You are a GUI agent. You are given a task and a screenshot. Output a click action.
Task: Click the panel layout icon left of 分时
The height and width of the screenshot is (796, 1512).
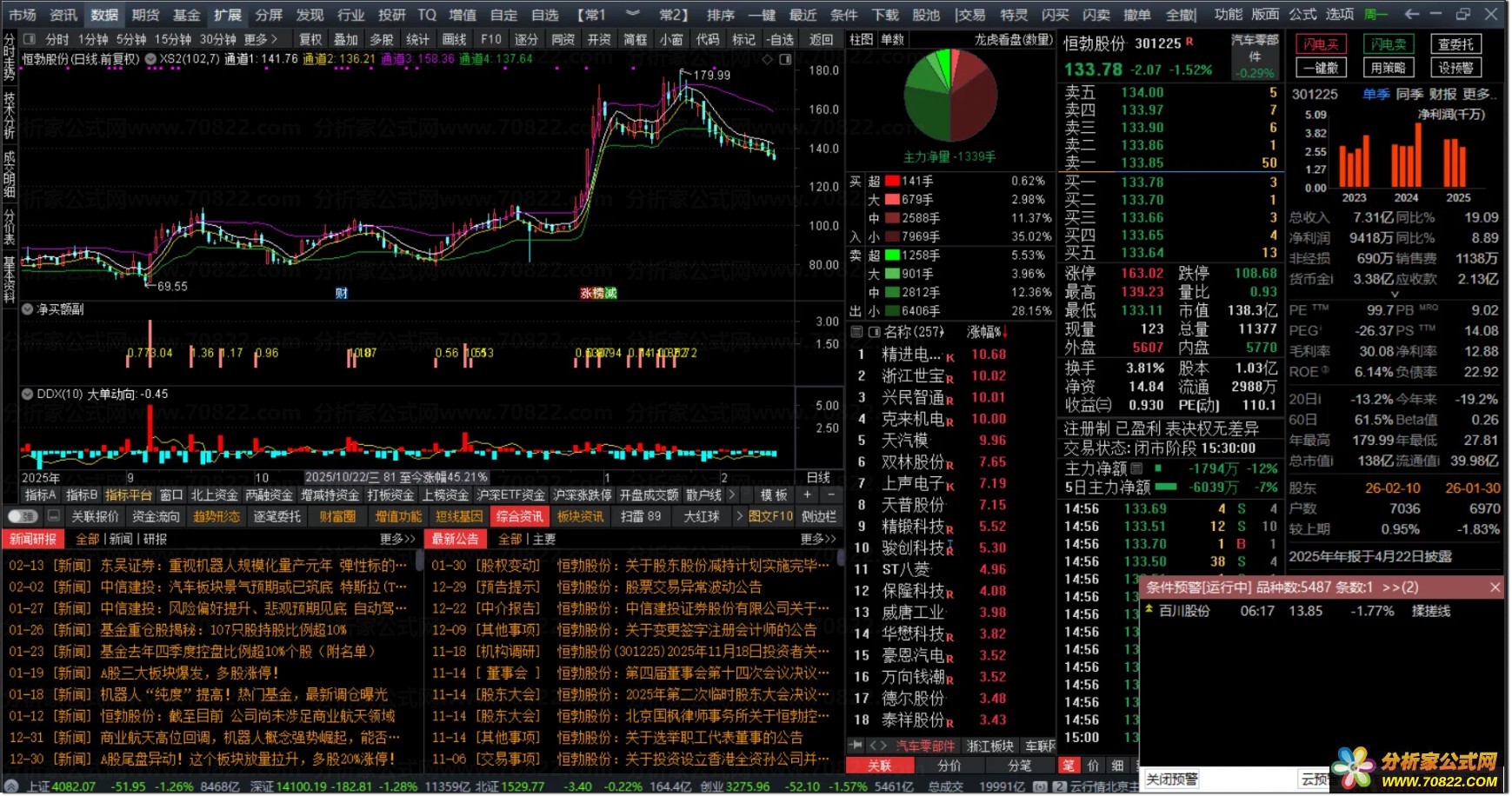pyautogui.click(x=30, y=39)
